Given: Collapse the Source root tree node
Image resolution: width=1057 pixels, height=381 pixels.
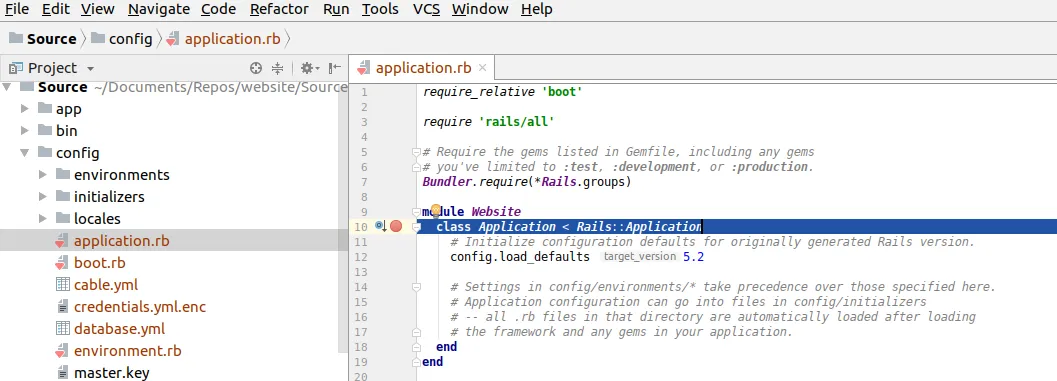Looking at the screenshot, I should pyautogui.click(x=7, y=87).
